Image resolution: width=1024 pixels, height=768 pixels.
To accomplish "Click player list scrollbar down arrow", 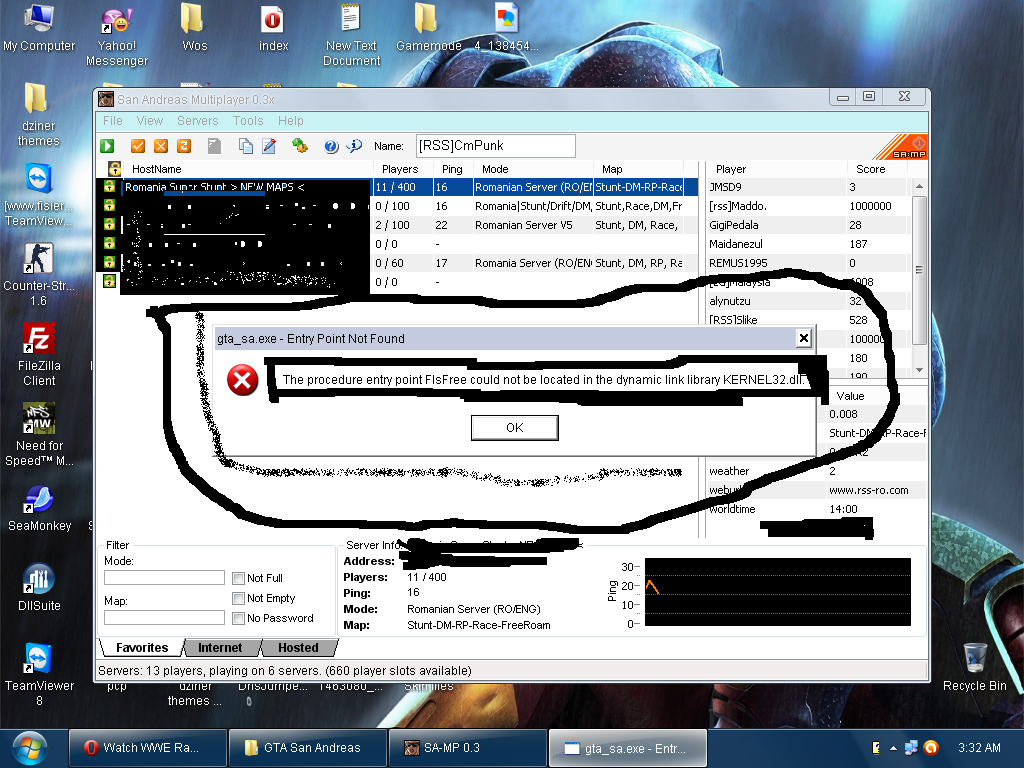I will (x=919, y=370).
